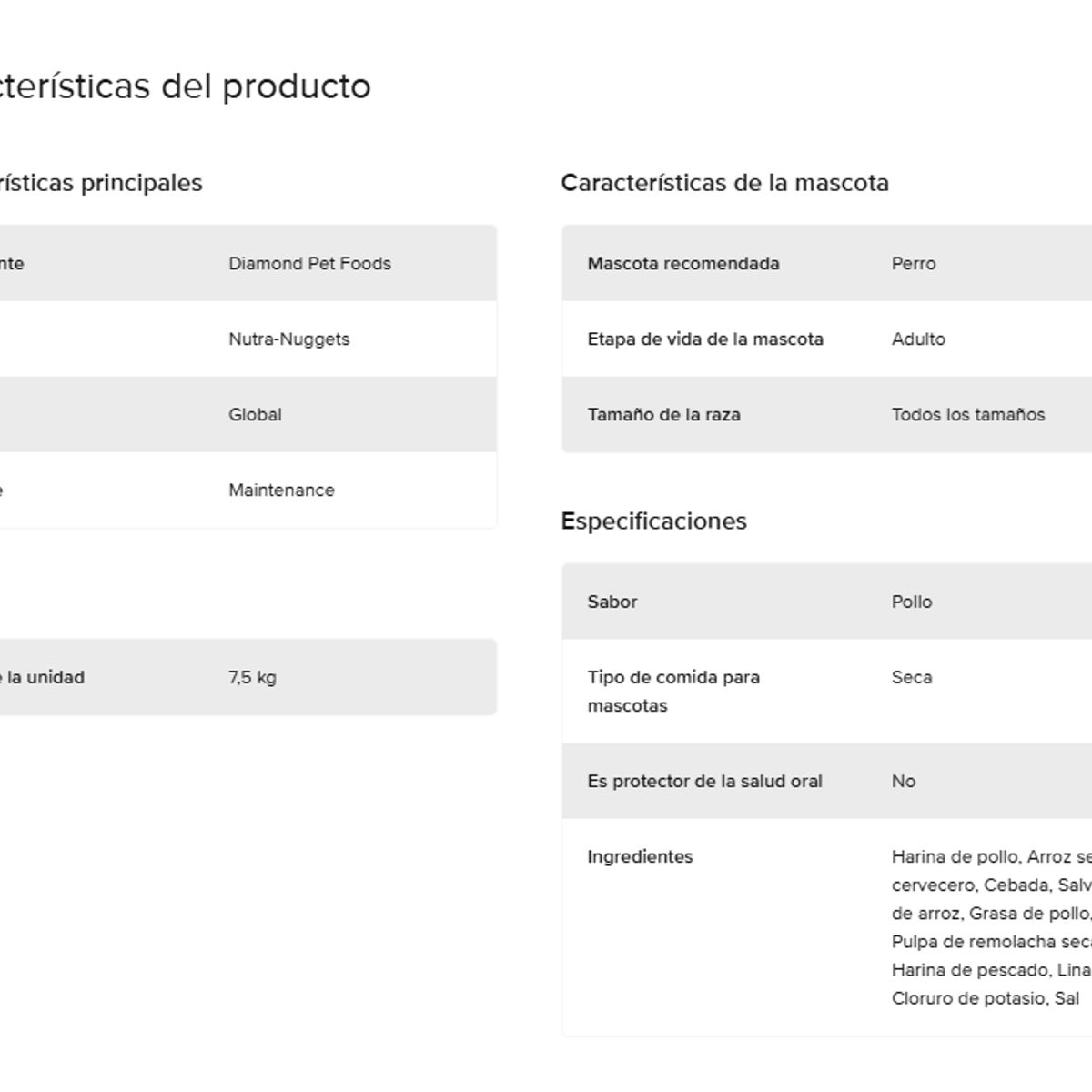This screenshot has height=1092, width=1092.
Task: Click the Características de la mascota heading
Action: click(724, 182)
